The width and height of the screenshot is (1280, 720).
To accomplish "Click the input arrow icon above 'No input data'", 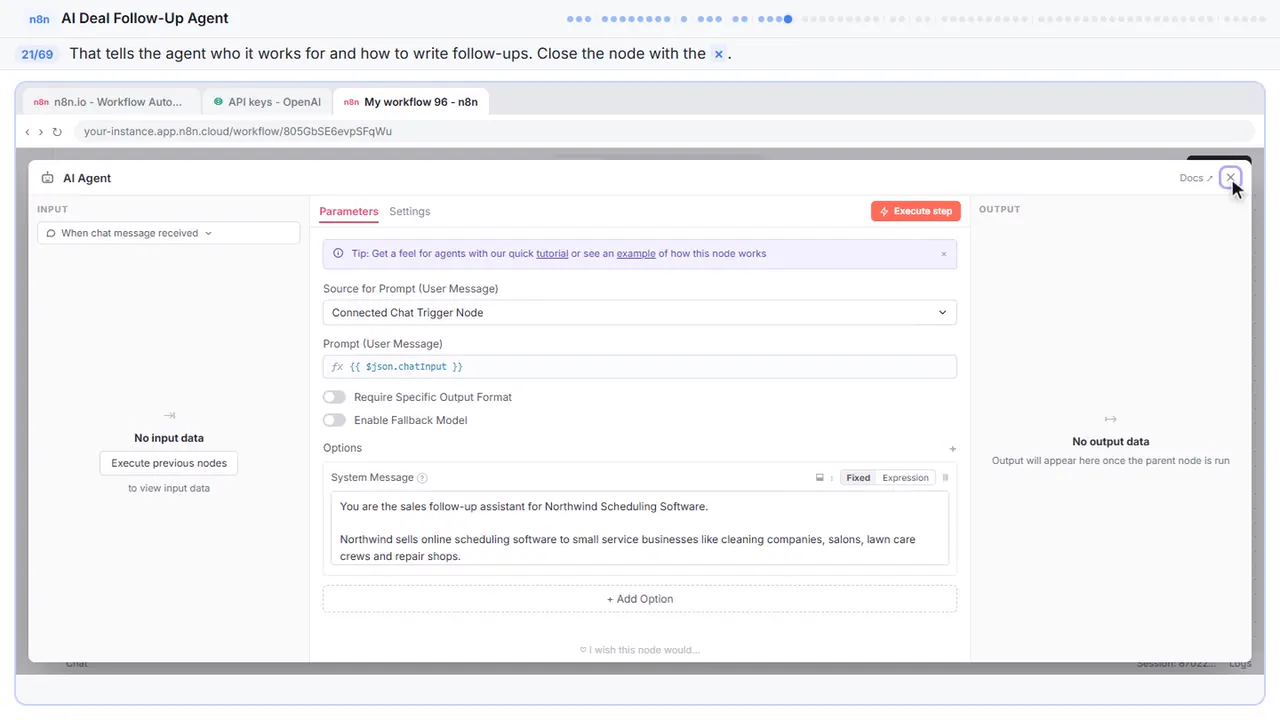I will 169,415.
